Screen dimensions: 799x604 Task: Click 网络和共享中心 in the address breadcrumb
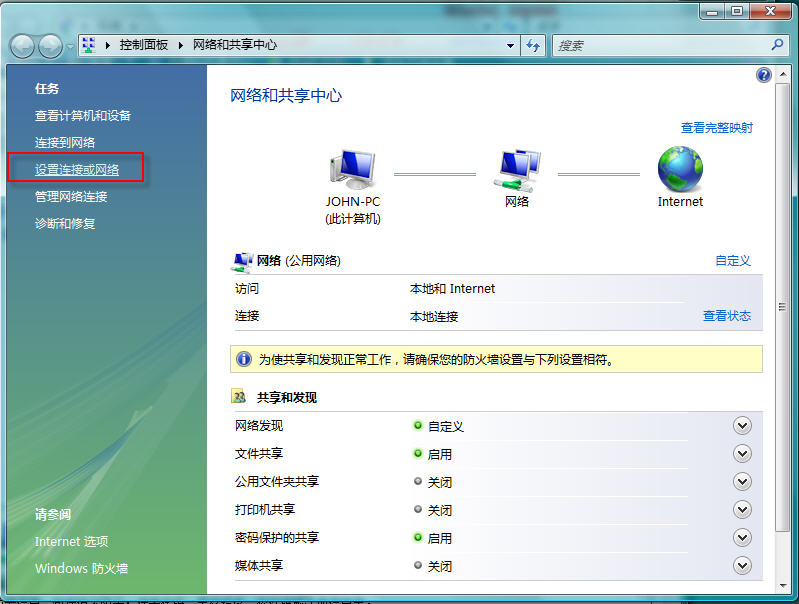click(234, 45)
